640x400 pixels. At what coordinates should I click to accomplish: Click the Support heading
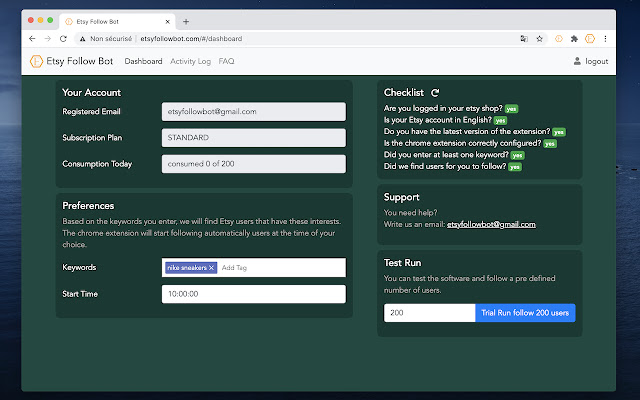click(401, 197)
